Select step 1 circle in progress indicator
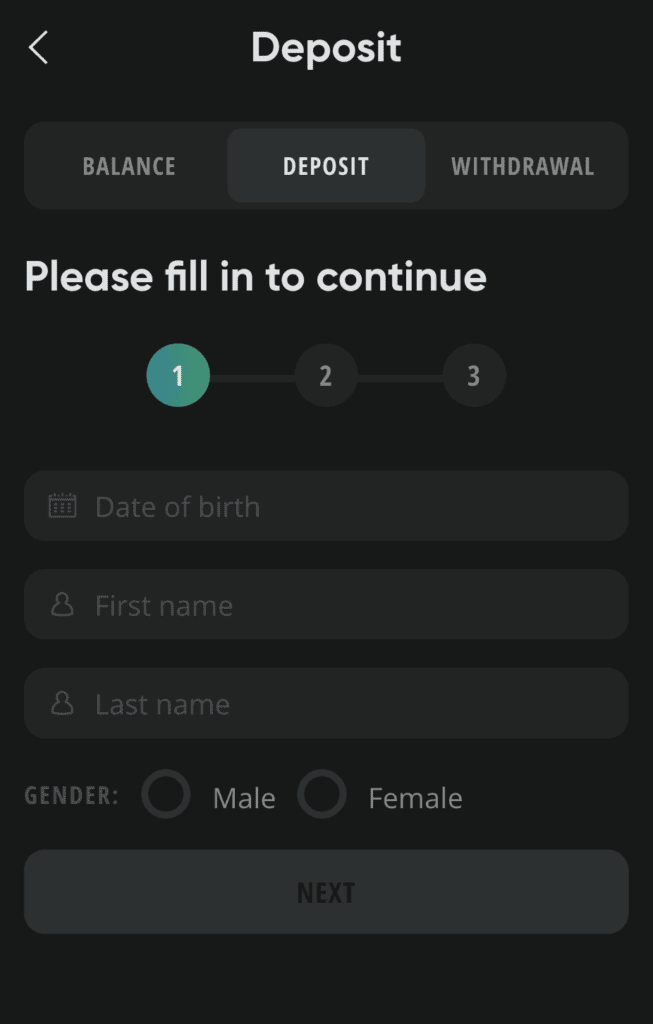 pyautogui.click(x=178, y=376)
